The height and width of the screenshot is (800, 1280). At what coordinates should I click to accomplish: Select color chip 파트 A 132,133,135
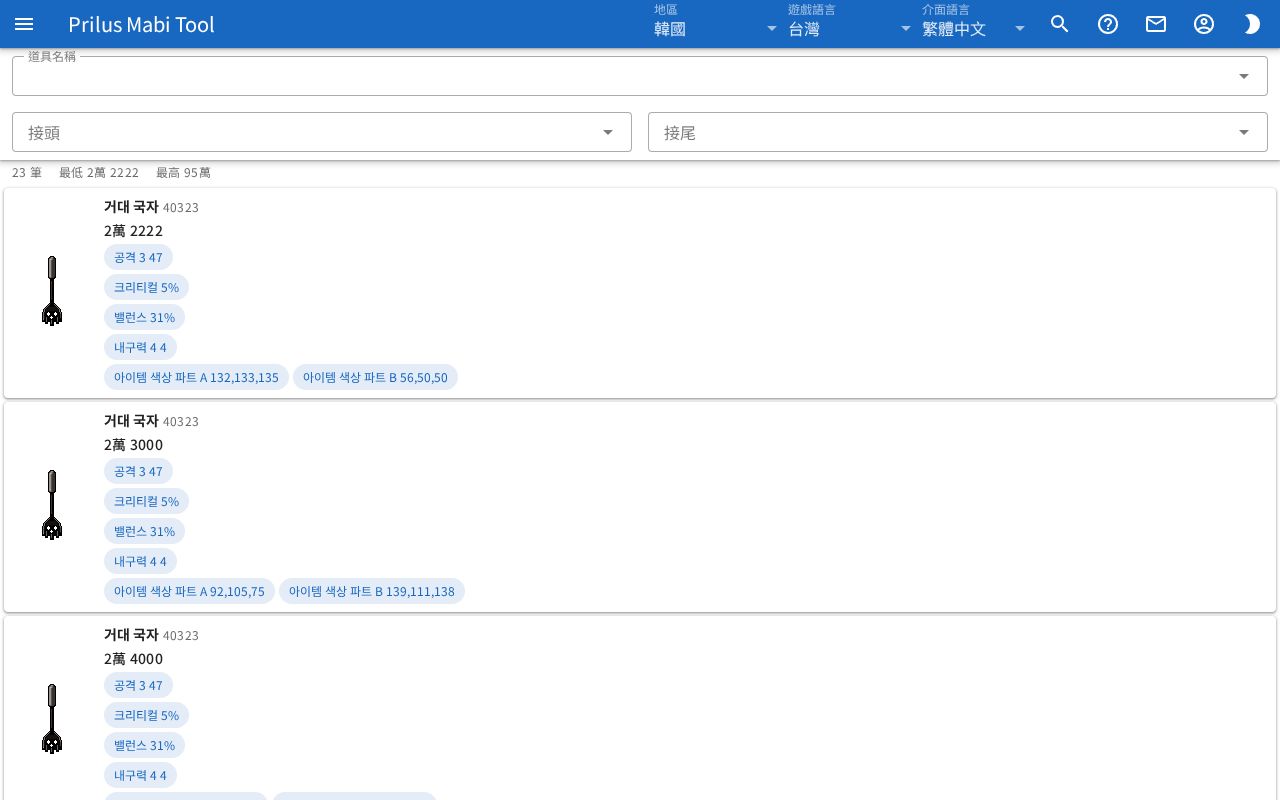point(196,377)
